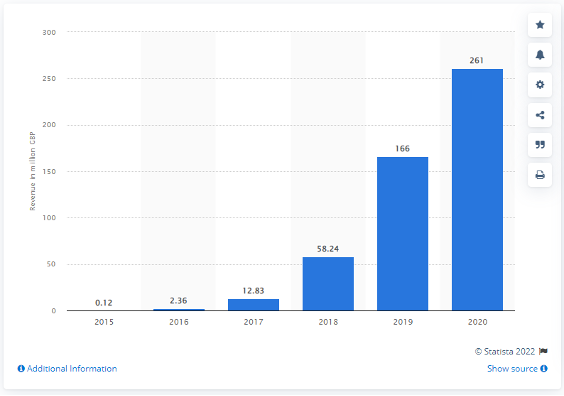This screenshot has width=564, height=396.
Task: Click the Revenue in million GBP axis title
Action: pyautogui.click(x=33, y=171)
